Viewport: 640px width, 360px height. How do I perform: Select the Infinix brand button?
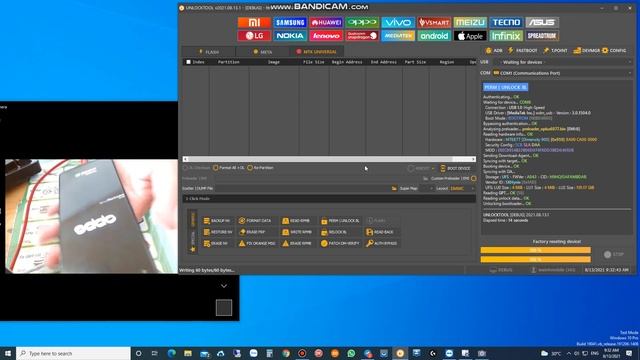[506, 36]
